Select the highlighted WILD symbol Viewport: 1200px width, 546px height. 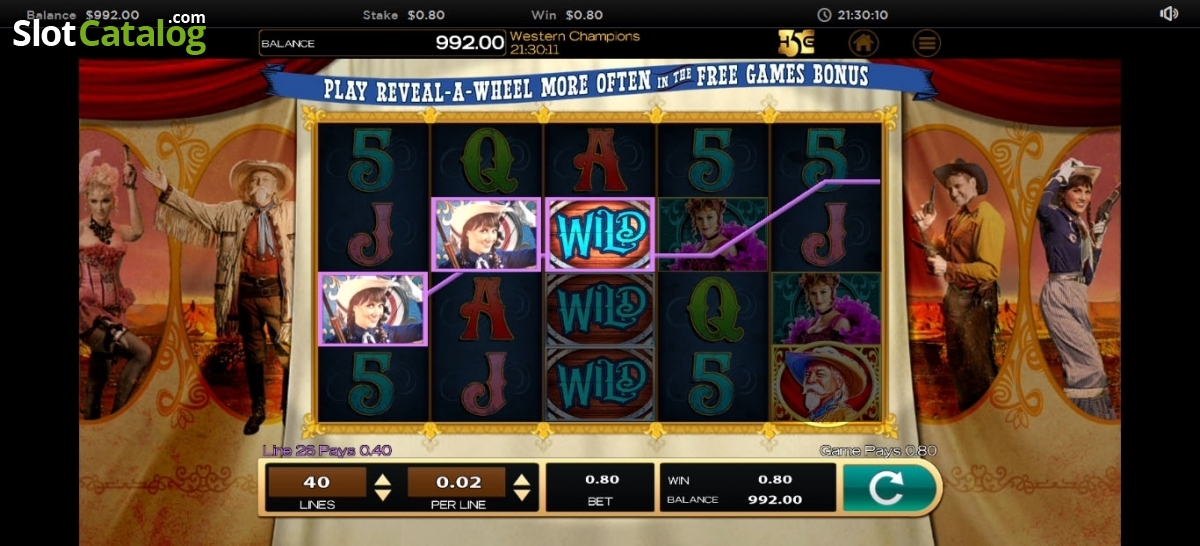coord(598,234)
